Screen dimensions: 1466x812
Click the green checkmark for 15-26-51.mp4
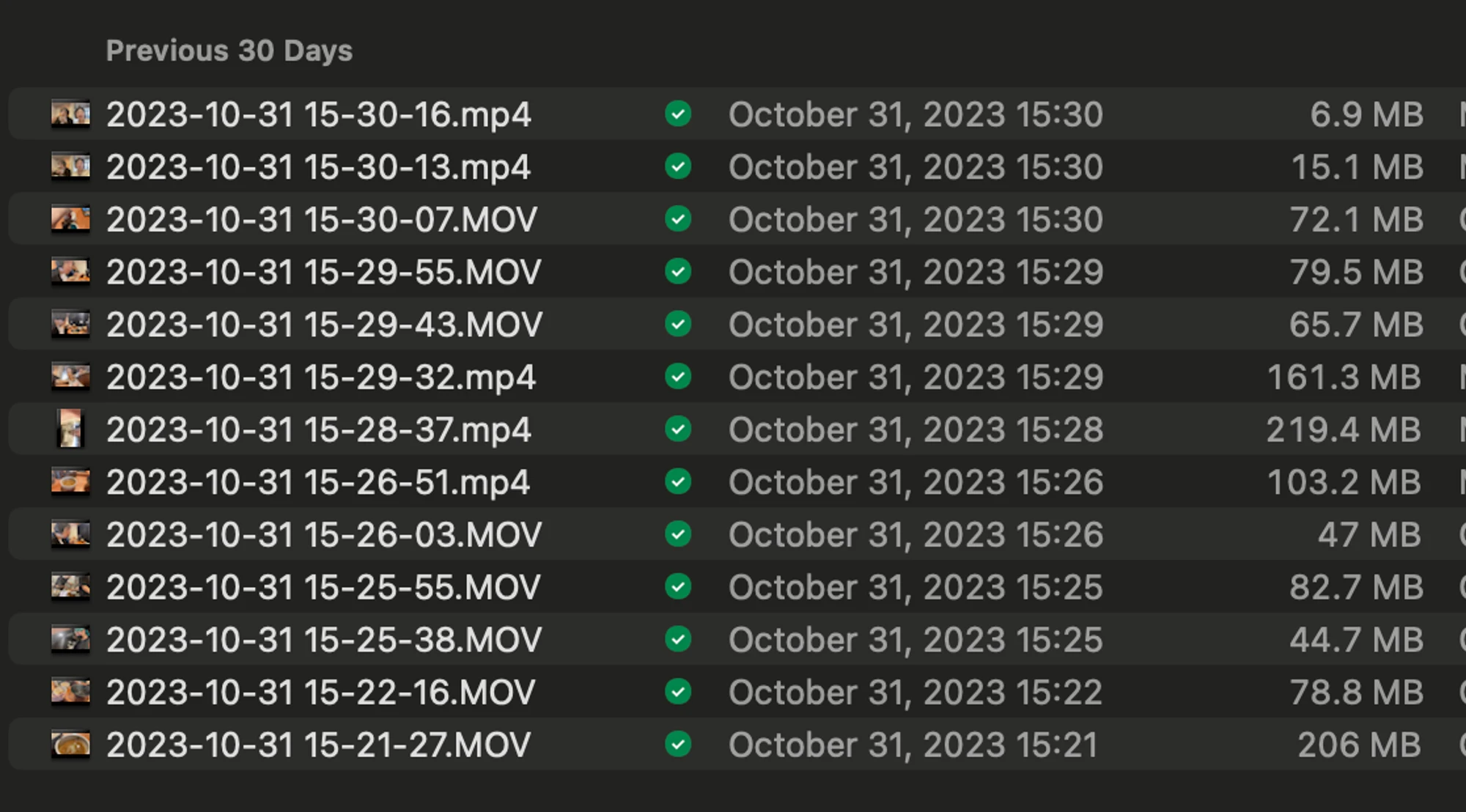click(x=678, y=482)
